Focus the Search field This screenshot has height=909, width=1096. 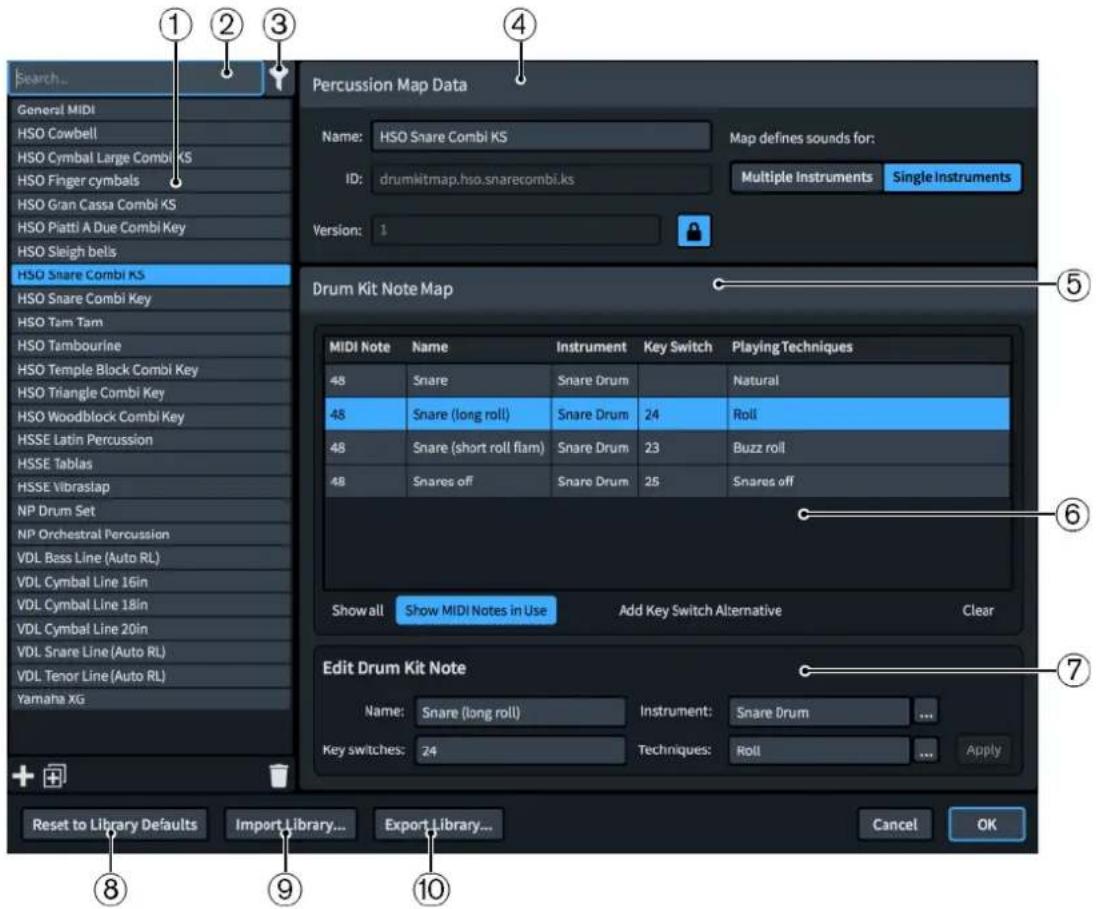pos(136,78)
